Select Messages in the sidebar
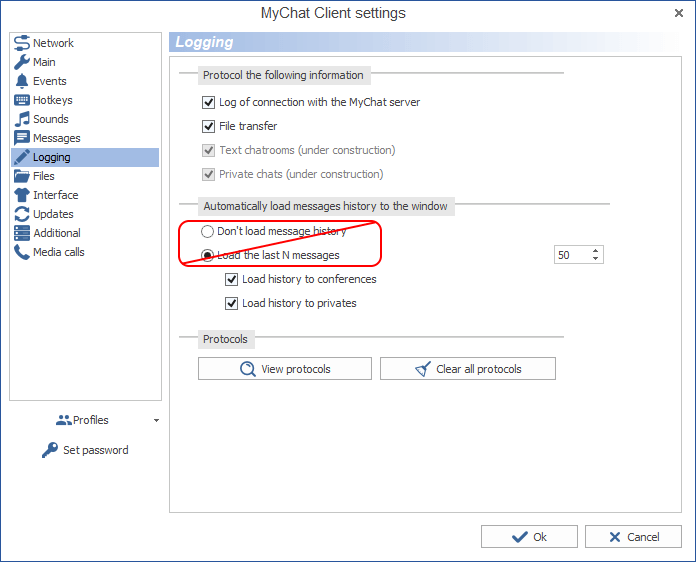The width and height of the screenshot is (696, 562). (x=85, y=138)
